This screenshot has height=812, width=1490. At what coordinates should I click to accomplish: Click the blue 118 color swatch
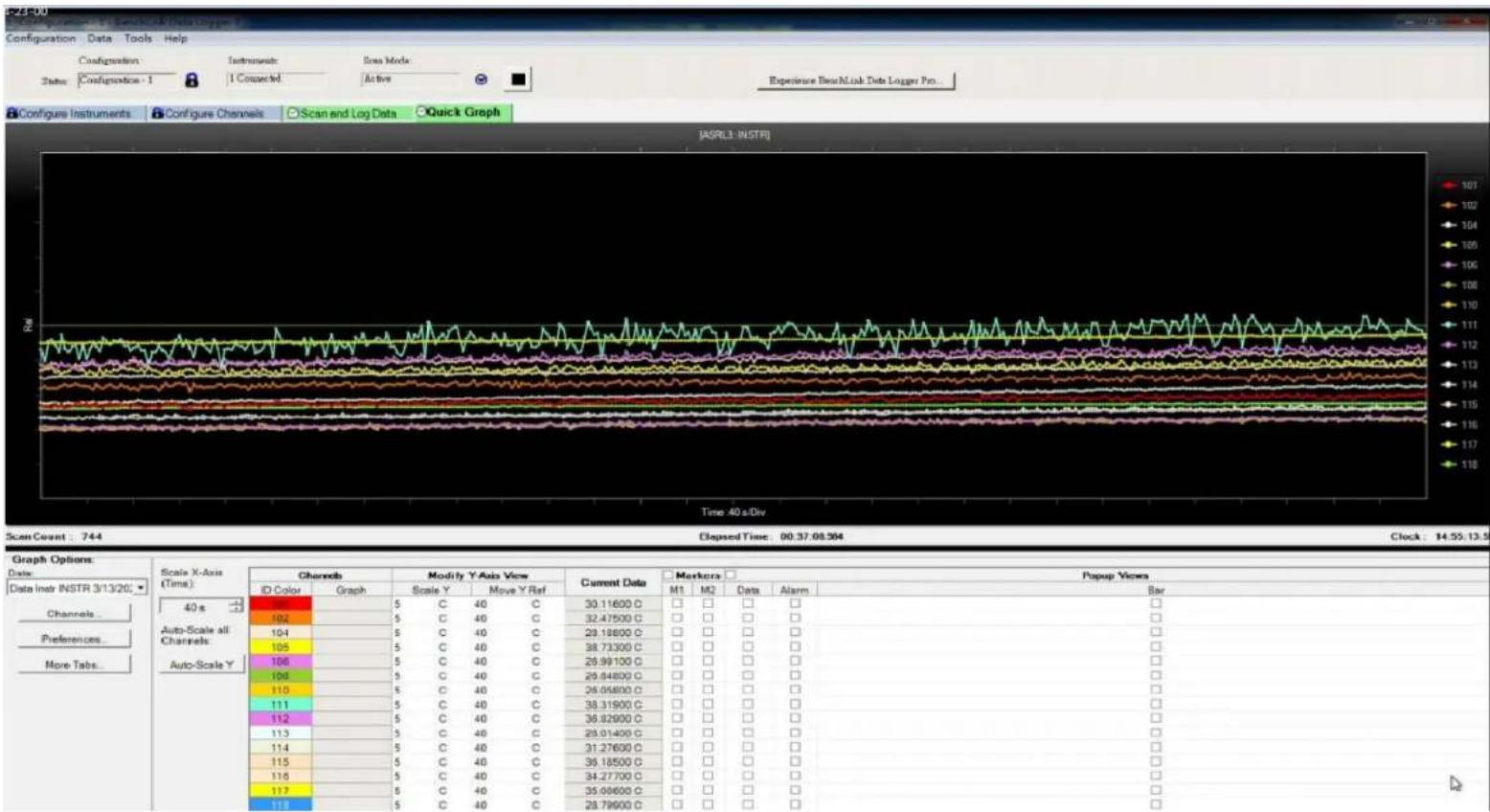(281, 805)
